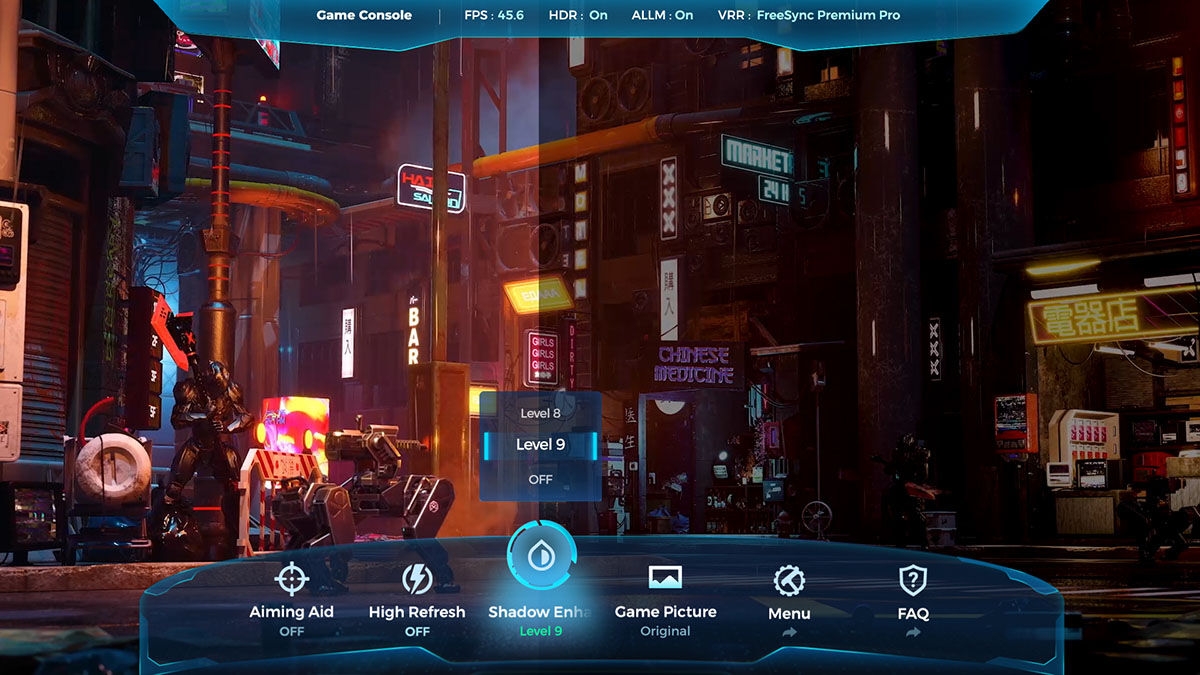Select the Menu text label
This screenshot has width=1200, height=675.
point(789,612)
